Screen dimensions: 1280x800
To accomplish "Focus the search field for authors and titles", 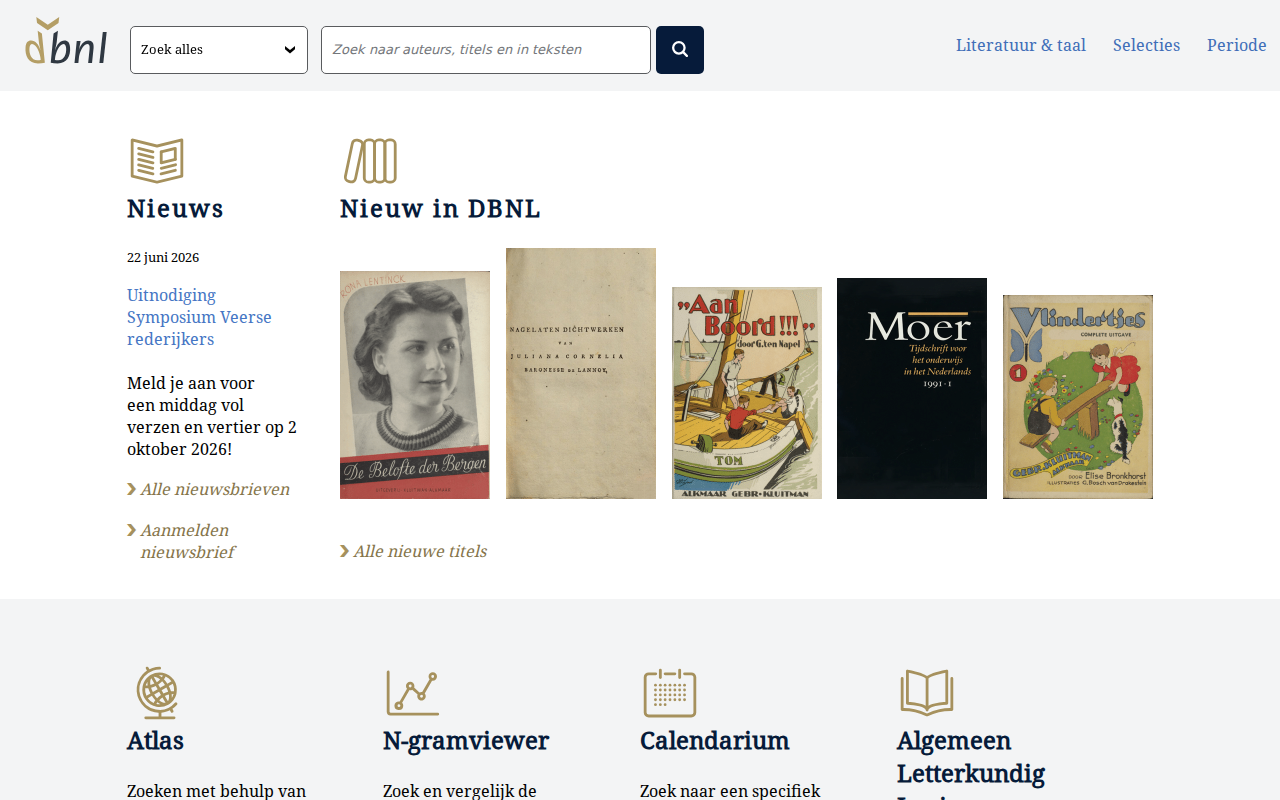I will 486,50.
